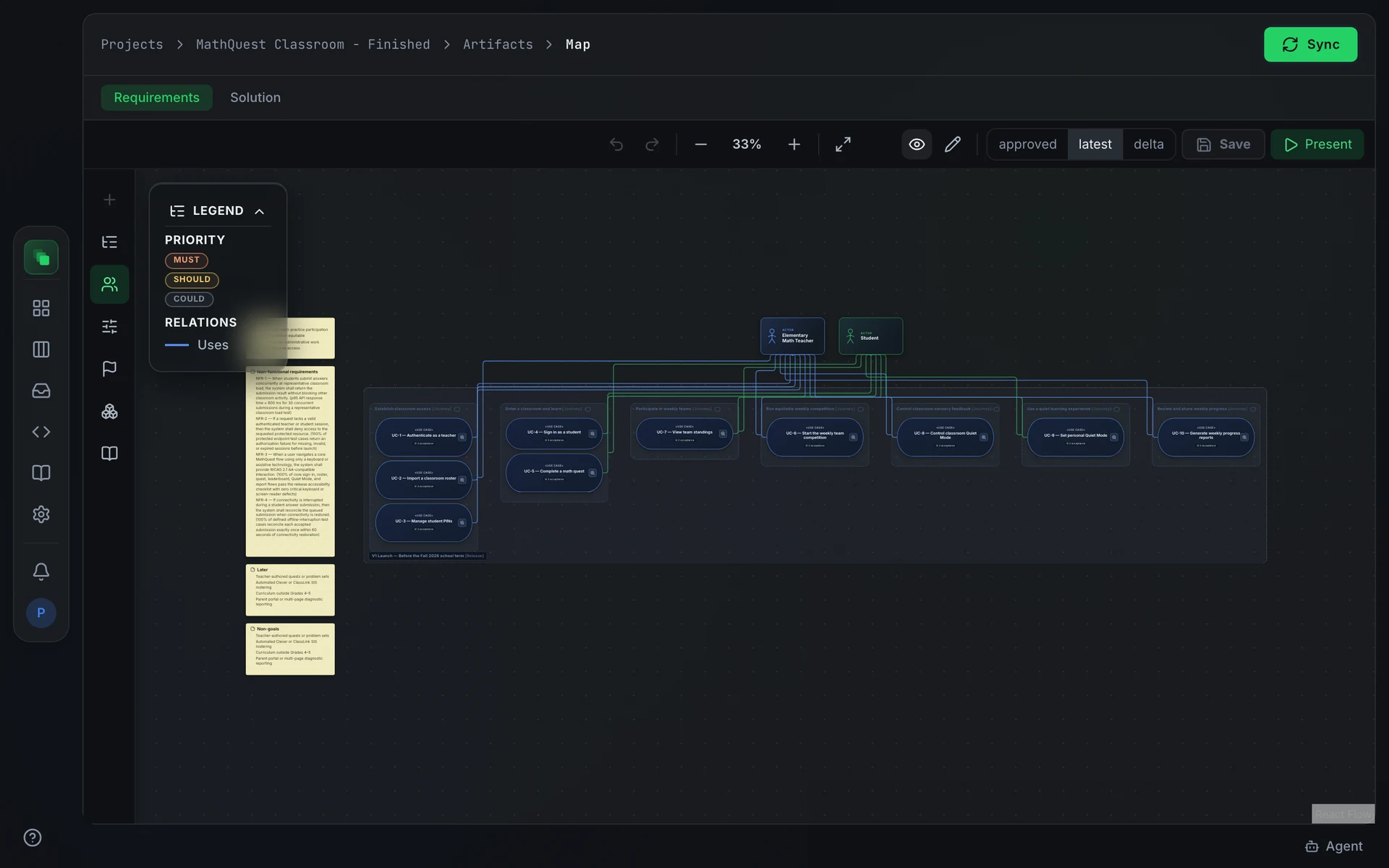The height and width of the screenshot is (868, 1389).
Task: Start Present mode
Action: click(x=1317, y=145)
